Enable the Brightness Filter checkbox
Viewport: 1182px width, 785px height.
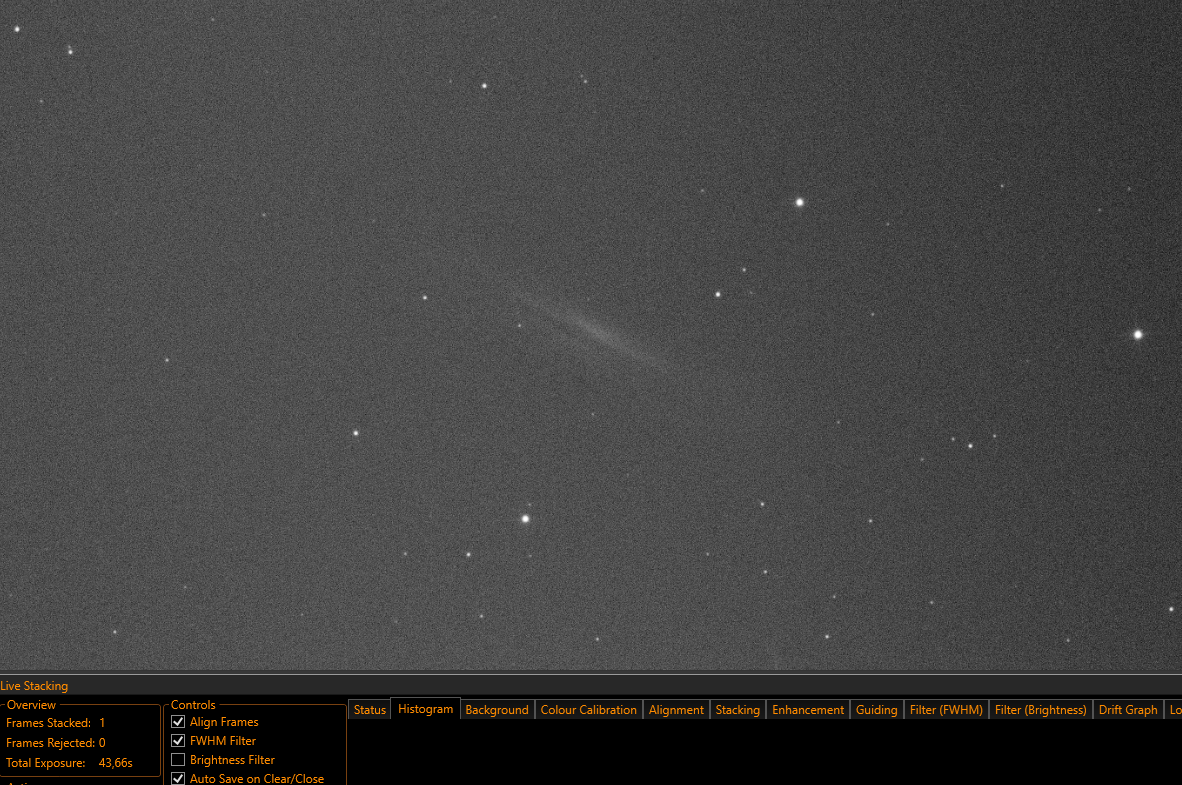point(179,760)
